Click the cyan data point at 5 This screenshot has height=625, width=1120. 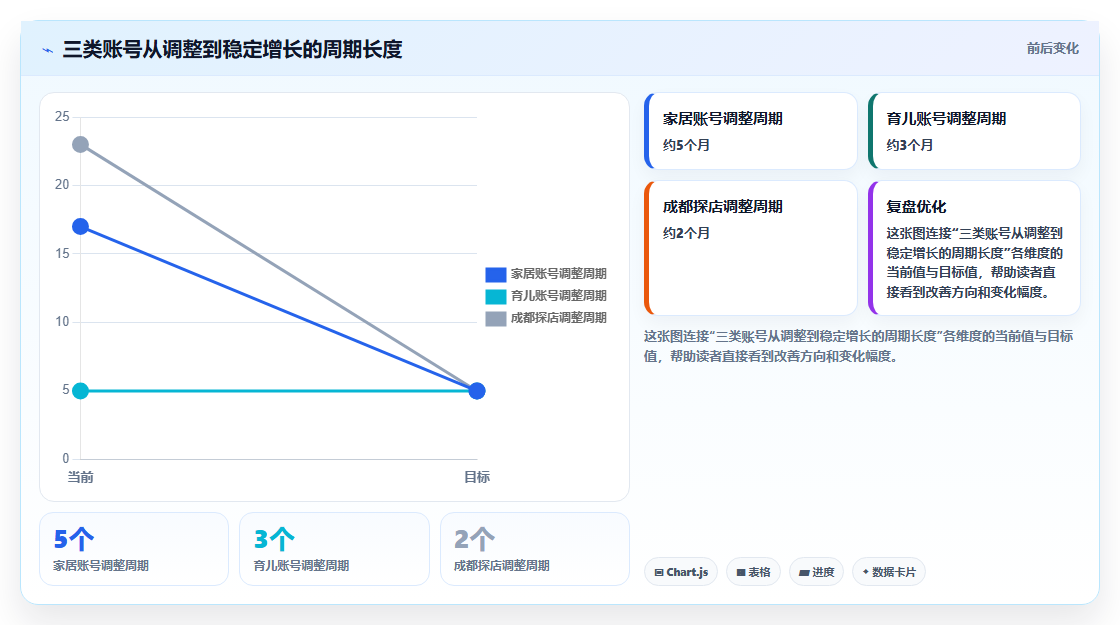click(81, 391)
